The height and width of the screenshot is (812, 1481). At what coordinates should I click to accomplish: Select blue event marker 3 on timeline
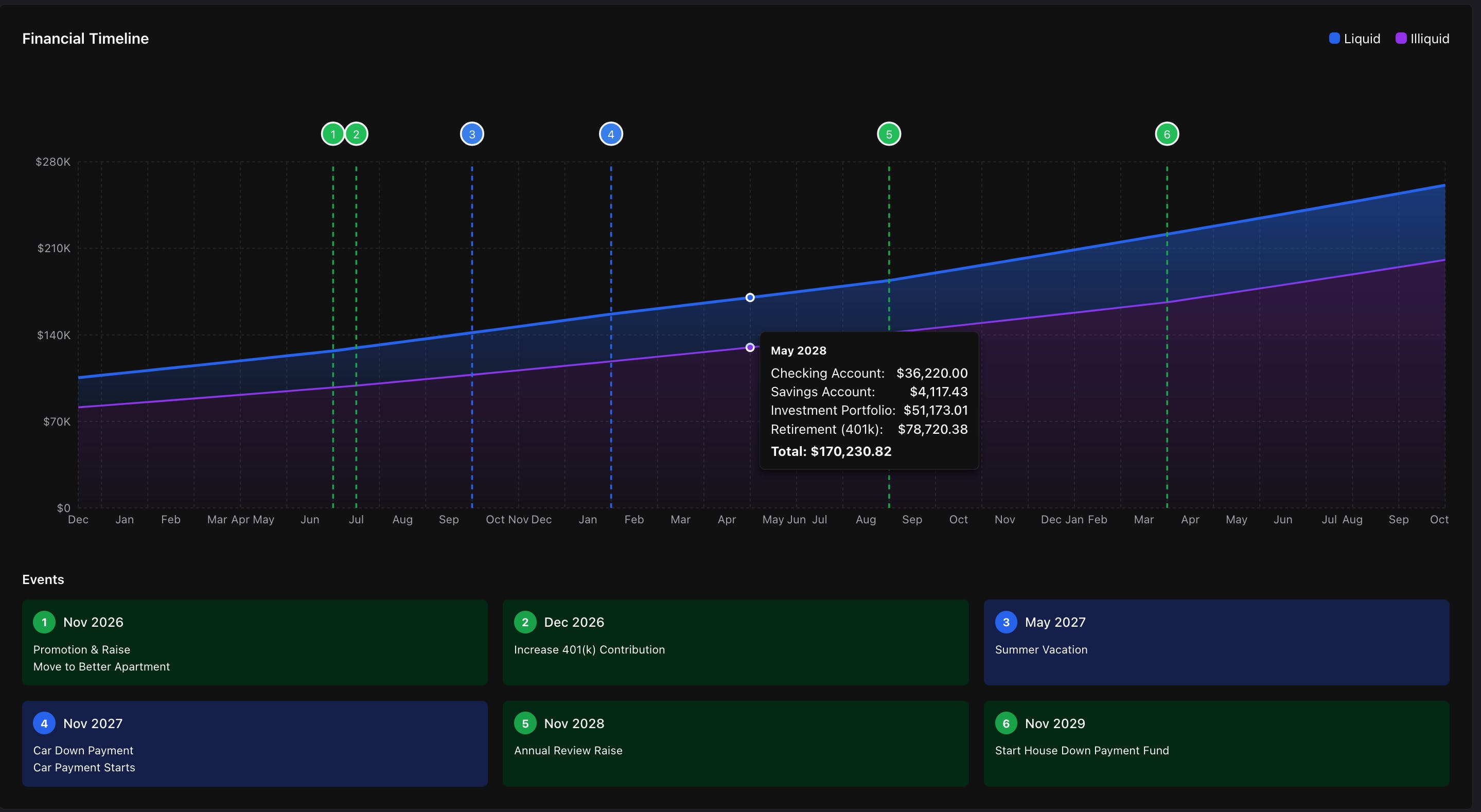(472, 134)
